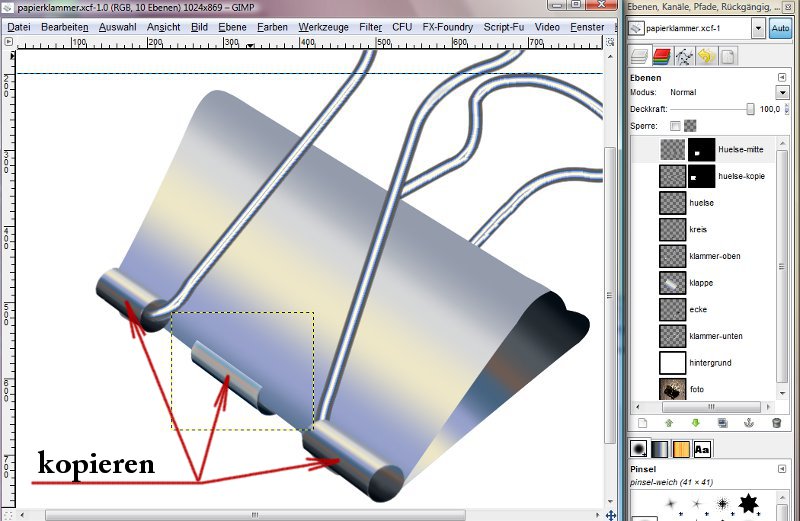The image size is (800, 521).
Task: Raise the layer with green up arrow
Action: tap(669, 423)
